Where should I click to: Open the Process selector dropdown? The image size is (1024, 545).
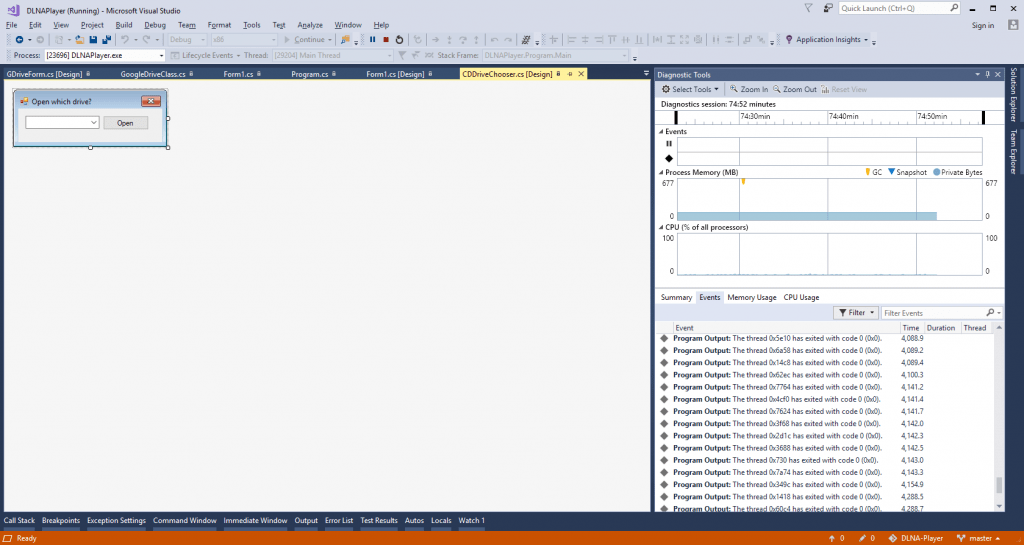pos(161,55)
